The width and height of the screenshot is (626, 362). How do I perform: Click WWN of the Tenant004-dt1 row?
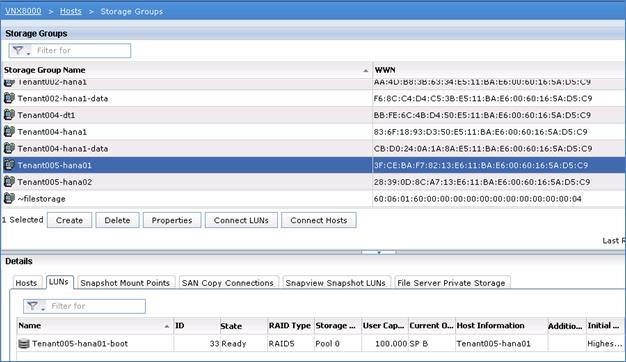pyautogui.click(x=482, y=115)
